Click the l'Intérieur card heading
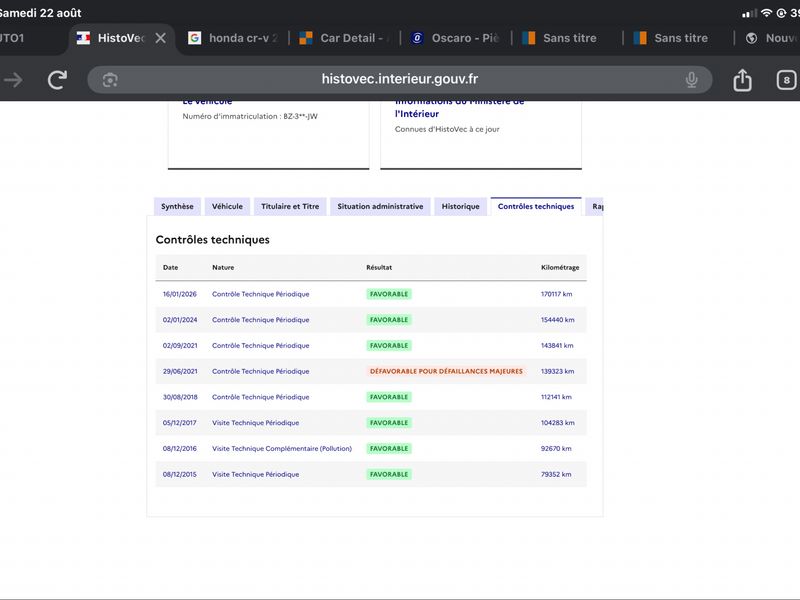The image size is (800, 600). pos(416,114)
